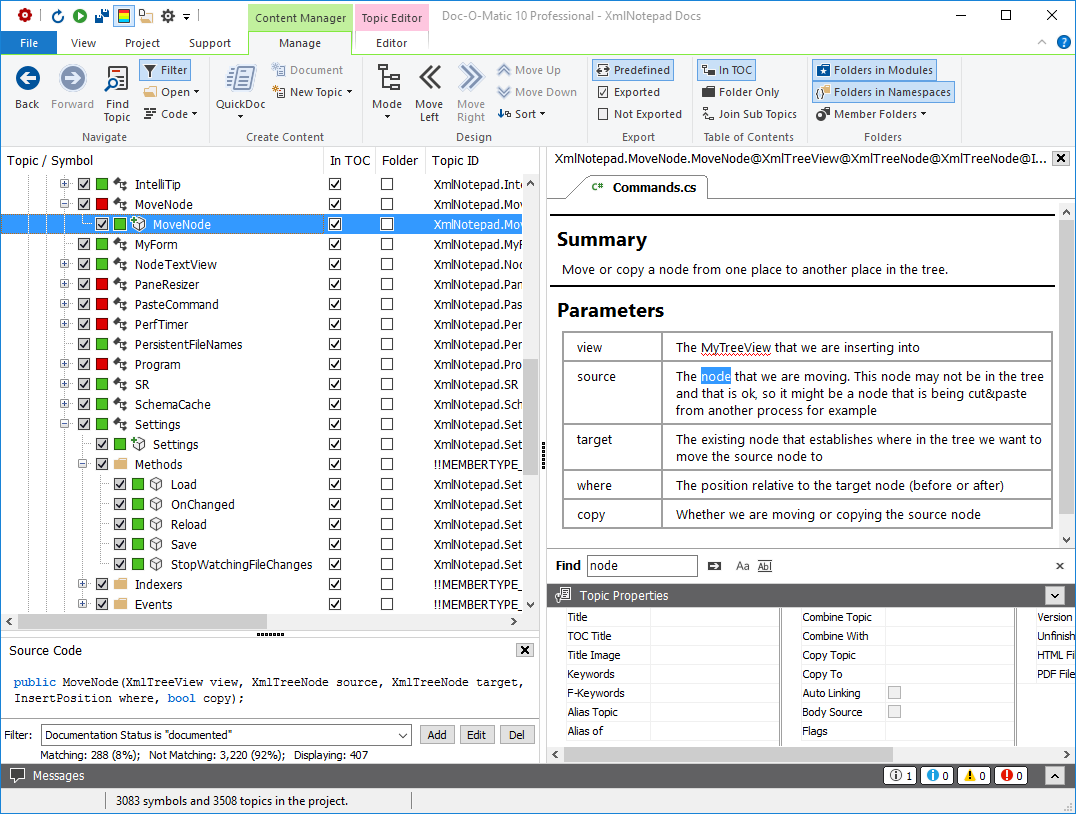The width and height of the screenshot is (1076, 814).
Task: Click the Add filter button
Action: 437,735
